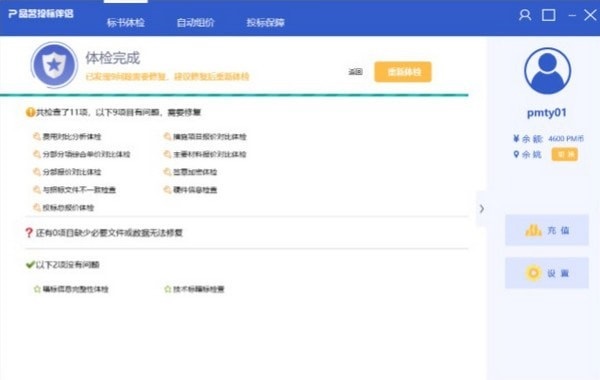The image size is (600, 380).
Task: Click the 体检完成 heading
Action: coord(112,58)
